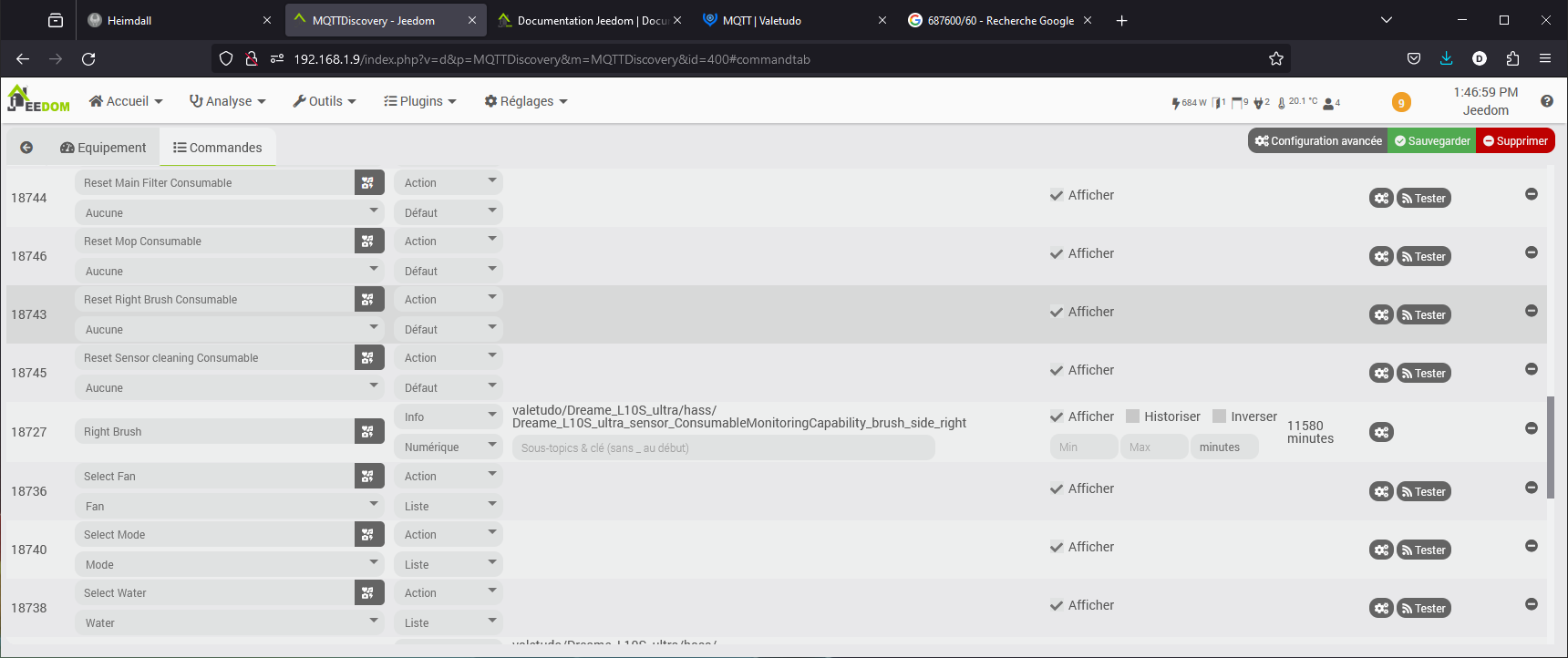Open advanced gears for Select Fan command
Viewport: 1568px width, 658px height.
pyautogui.click(x=1381, y=492)
